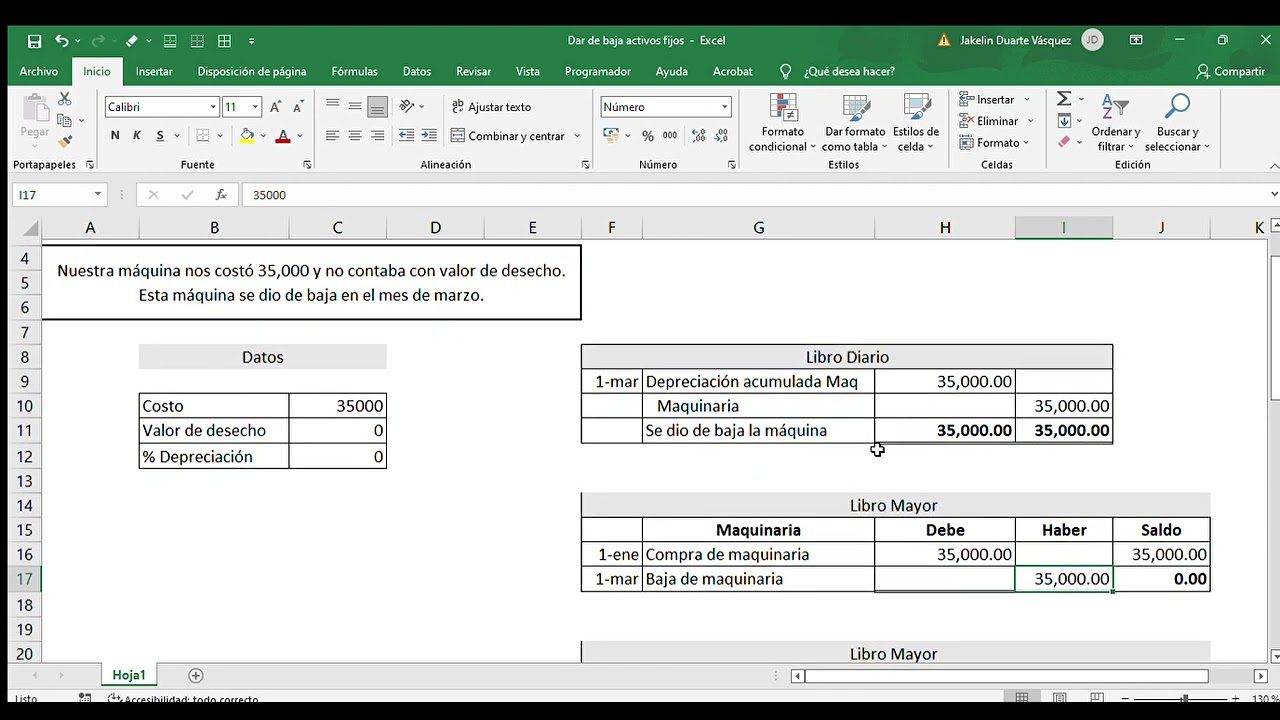
Task: Toggle Ajustar texto wrap option
Action: click(491, 107)
